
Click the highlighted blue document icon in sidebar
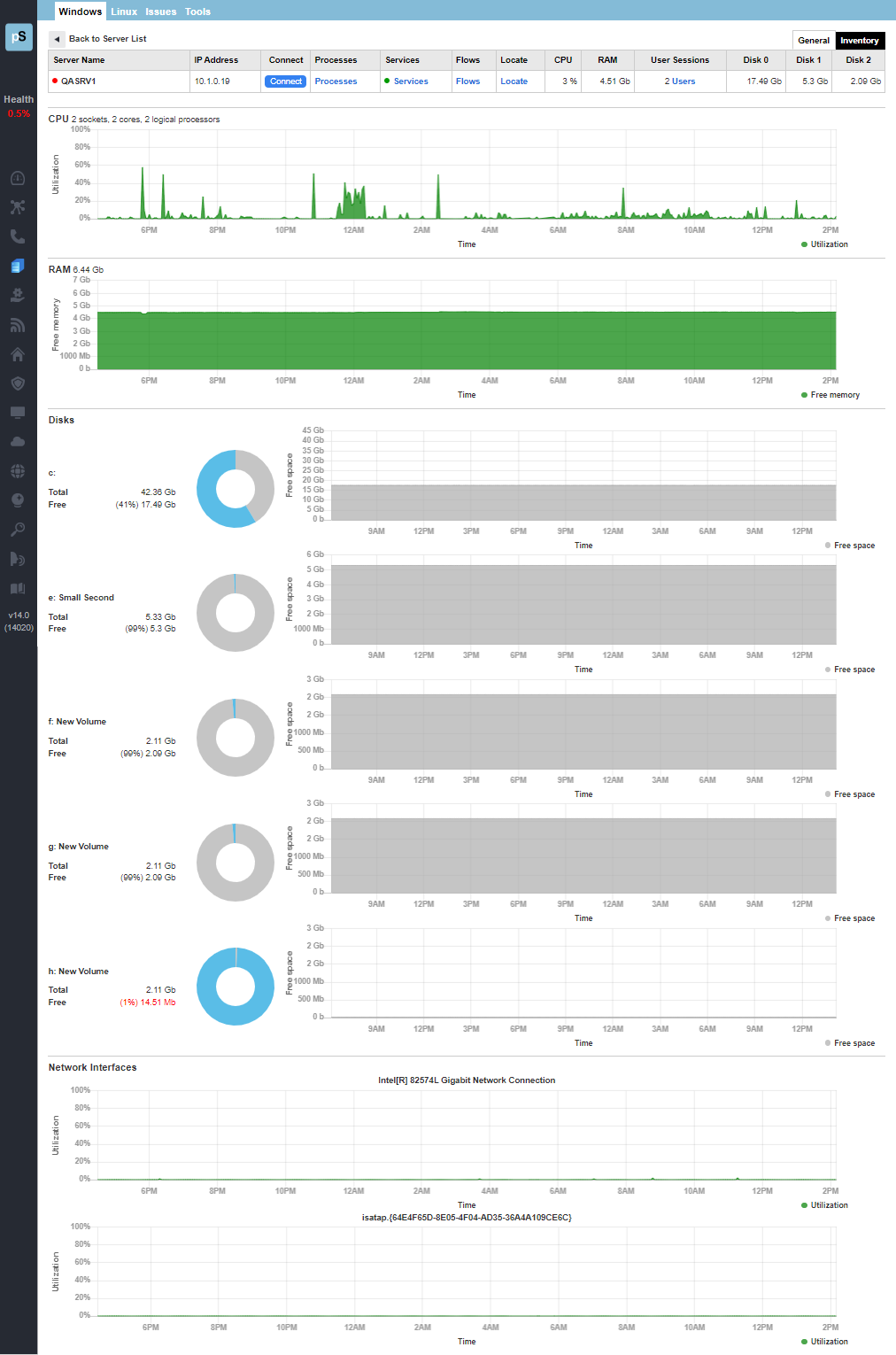18,265
